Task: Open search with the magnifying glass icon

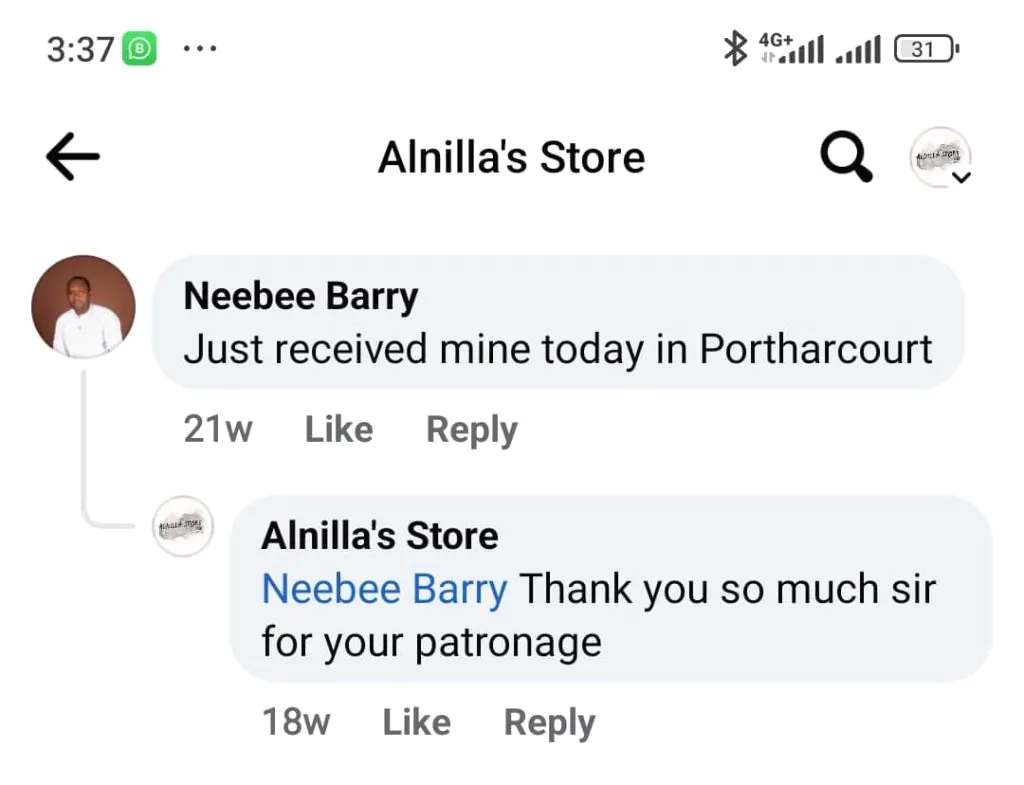Action: pyautogui.click(x=846, y=157)
